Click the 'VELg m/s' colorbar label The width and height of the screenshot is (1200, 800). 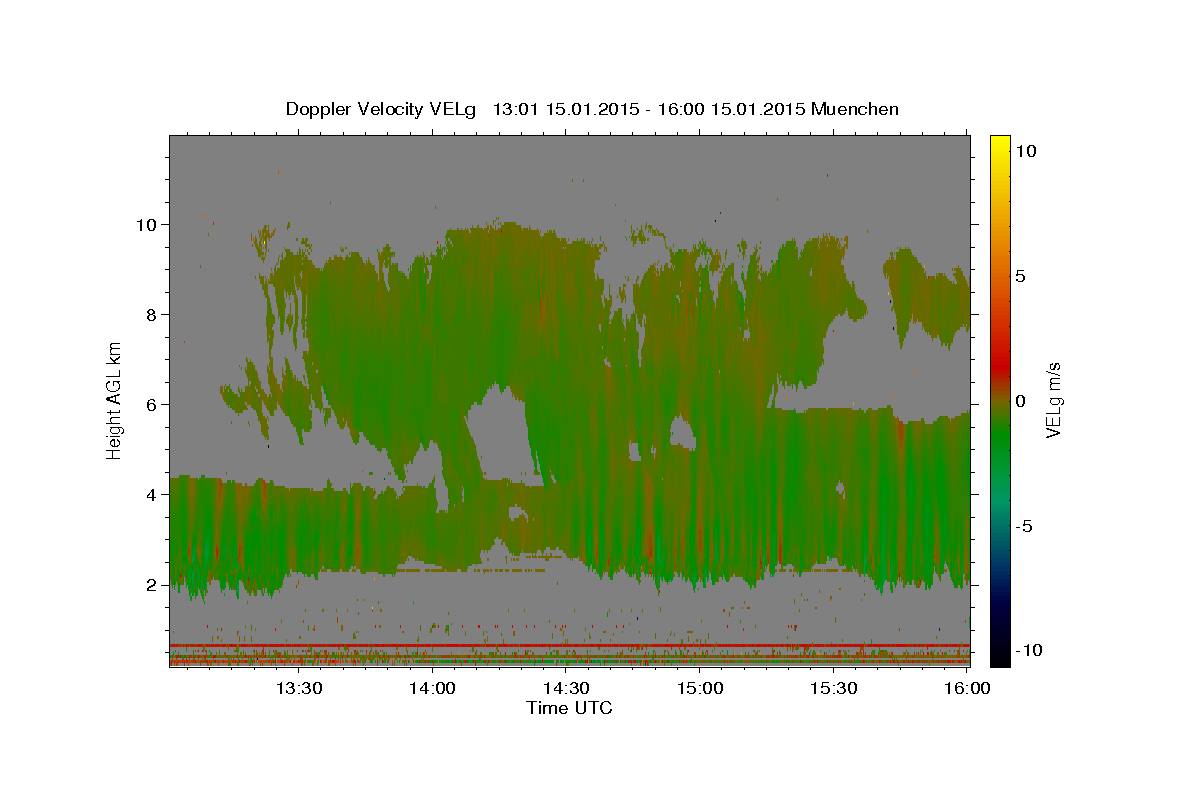1053,400
